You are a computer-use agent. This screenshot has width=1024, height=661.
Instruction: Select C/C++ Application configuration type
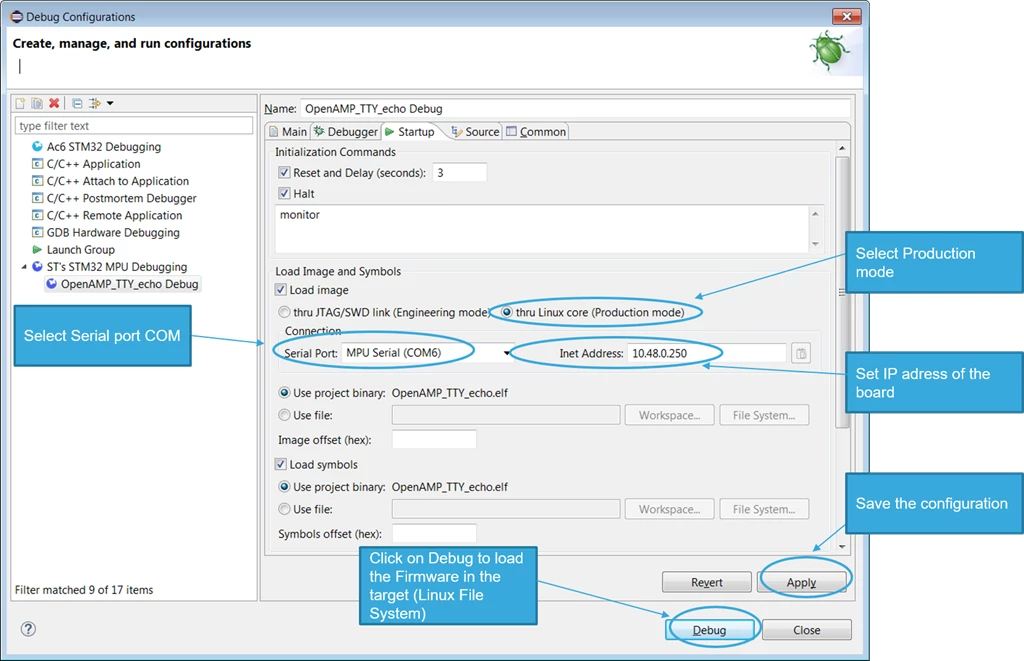click(x=93, y=164)
